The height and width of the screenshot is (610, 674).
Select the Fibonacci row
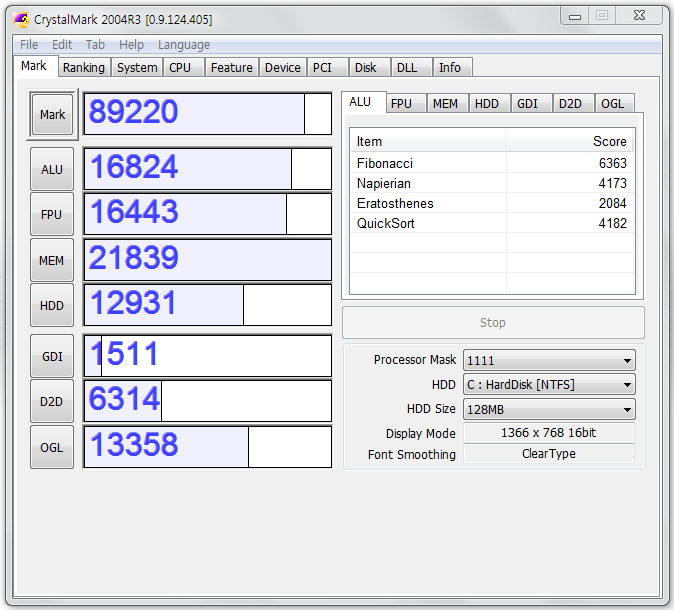[x=492, y=163]
